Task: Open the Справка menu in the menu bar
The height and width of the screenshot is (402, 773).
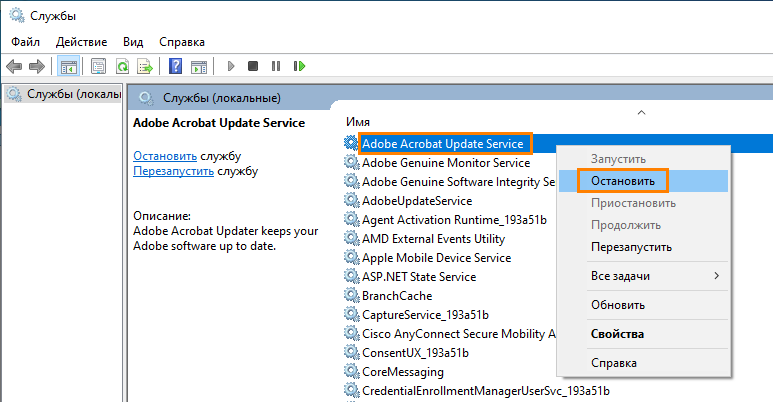Action: [x=182, y=42]
